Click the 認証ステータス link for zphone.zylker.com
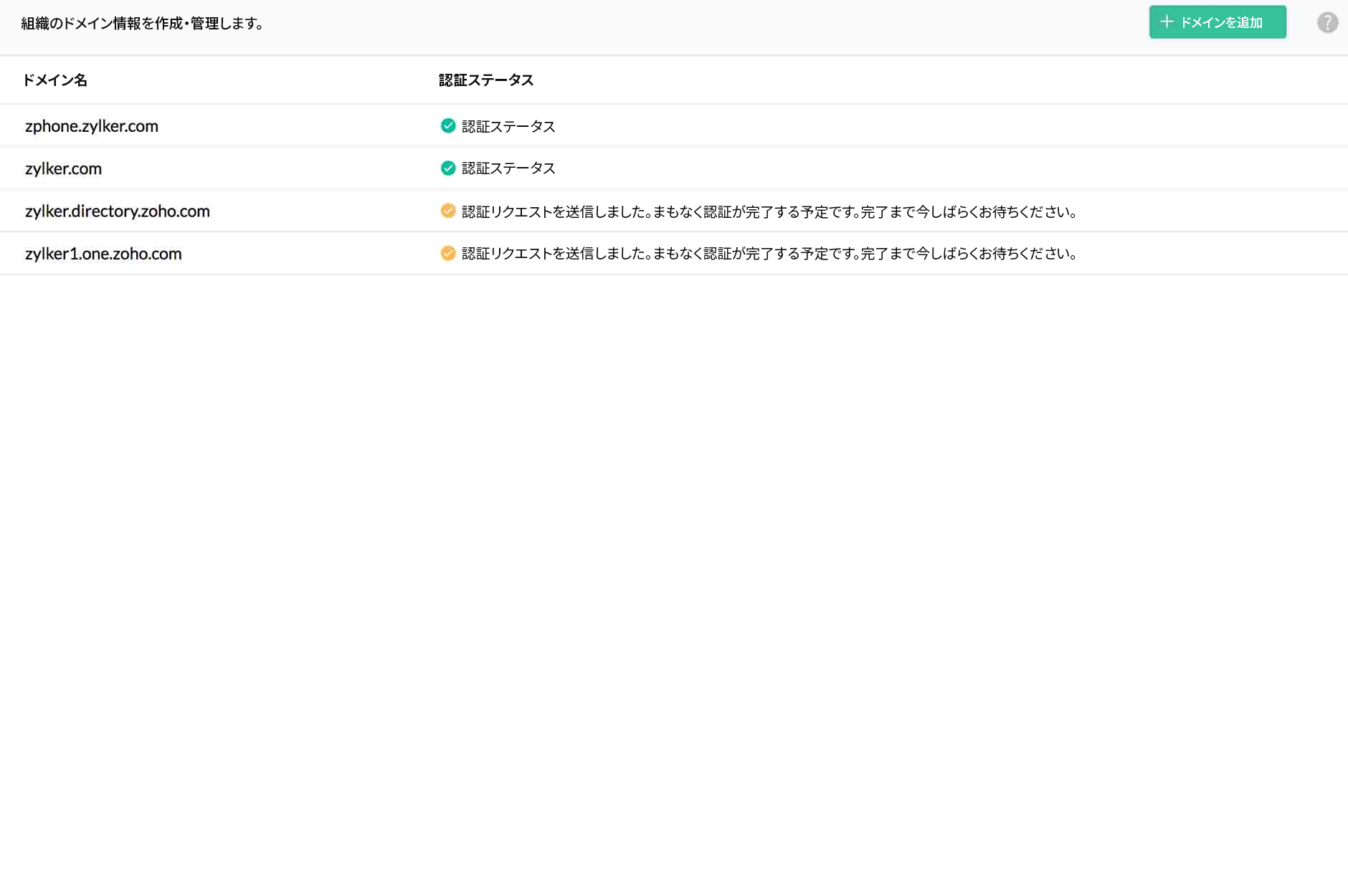The image size is (1348, 896). [508, 125]
